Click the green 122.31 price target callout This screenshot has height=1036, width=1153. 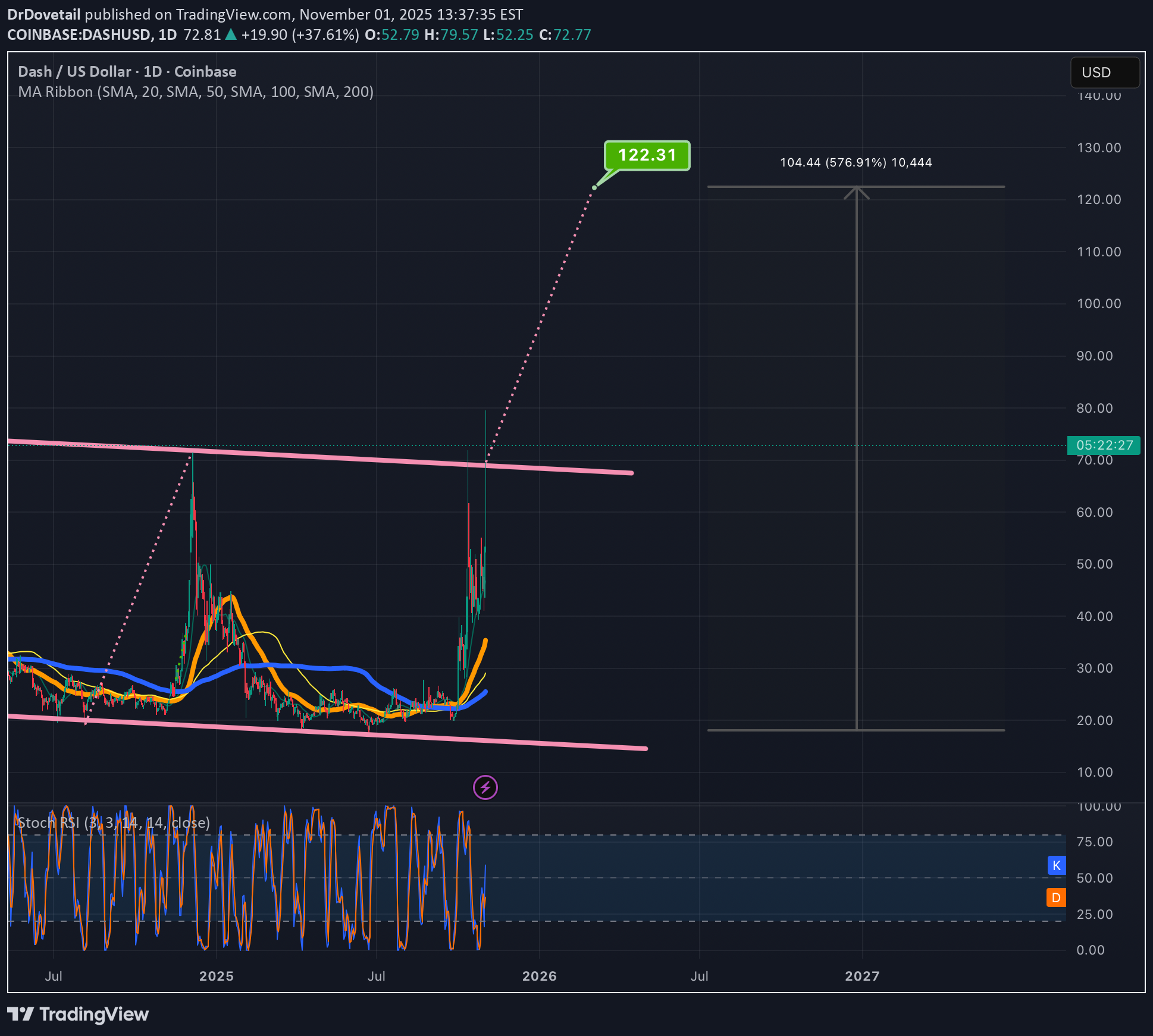coord(646,155)
